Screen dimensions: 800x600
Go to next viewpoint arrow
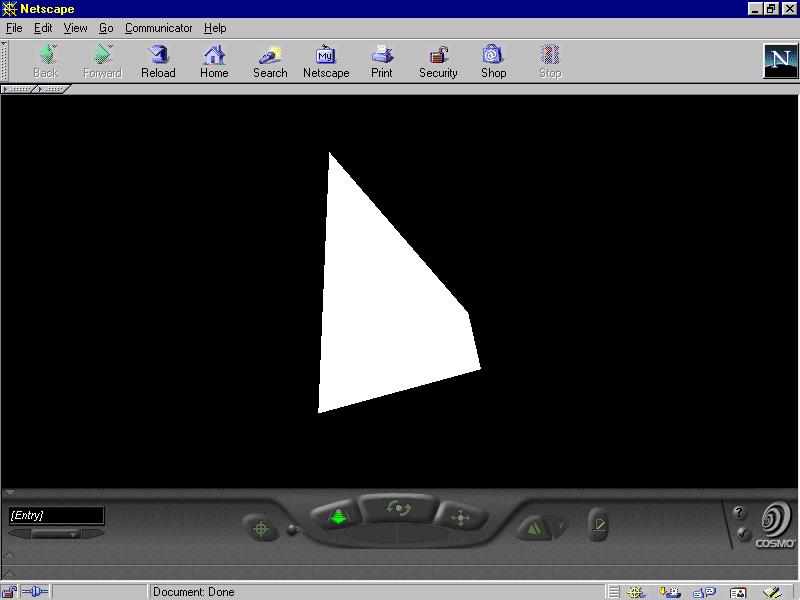94,534
